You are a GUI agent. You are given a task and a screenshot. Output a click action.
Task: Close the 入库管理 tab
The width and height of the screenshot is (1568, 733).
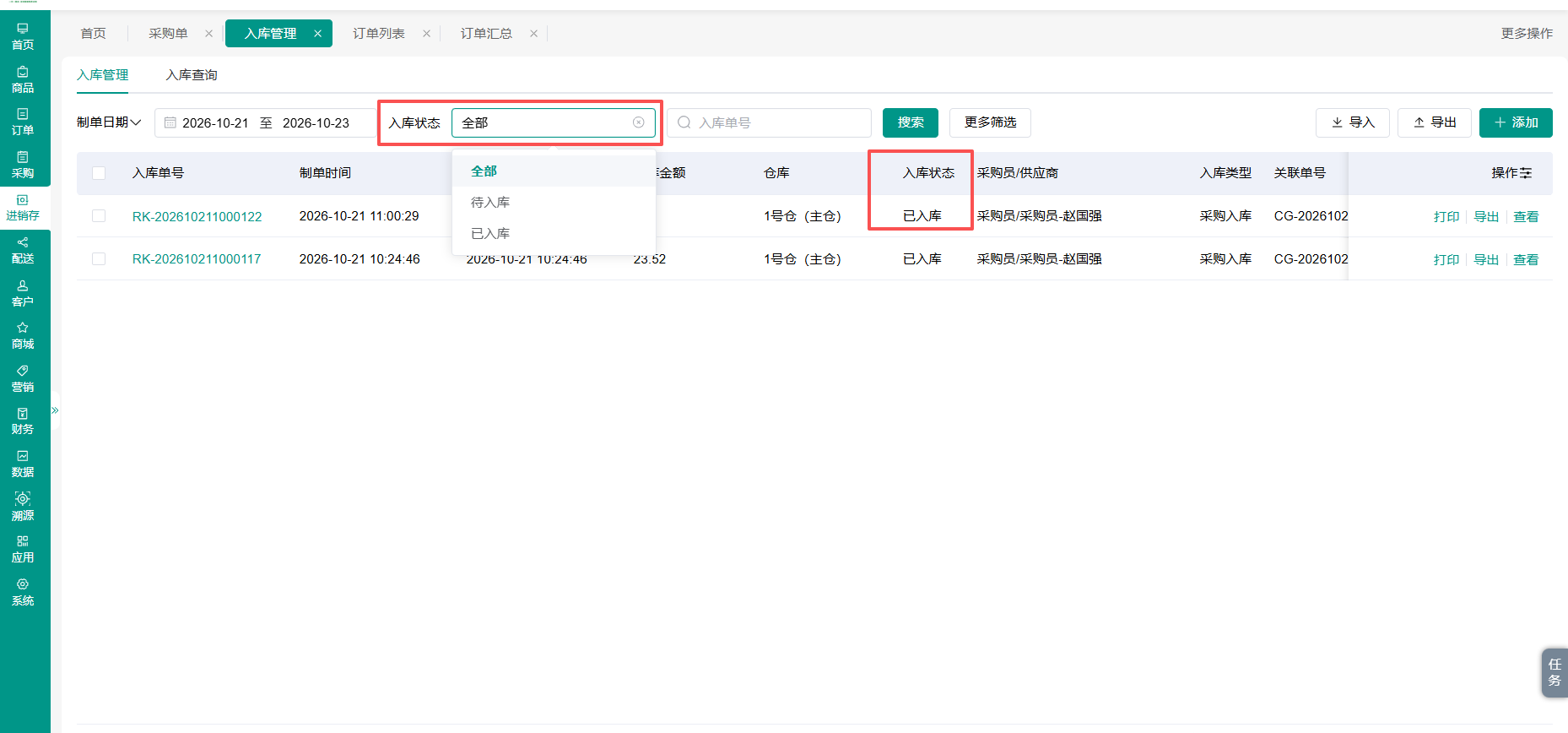[318, 34]
